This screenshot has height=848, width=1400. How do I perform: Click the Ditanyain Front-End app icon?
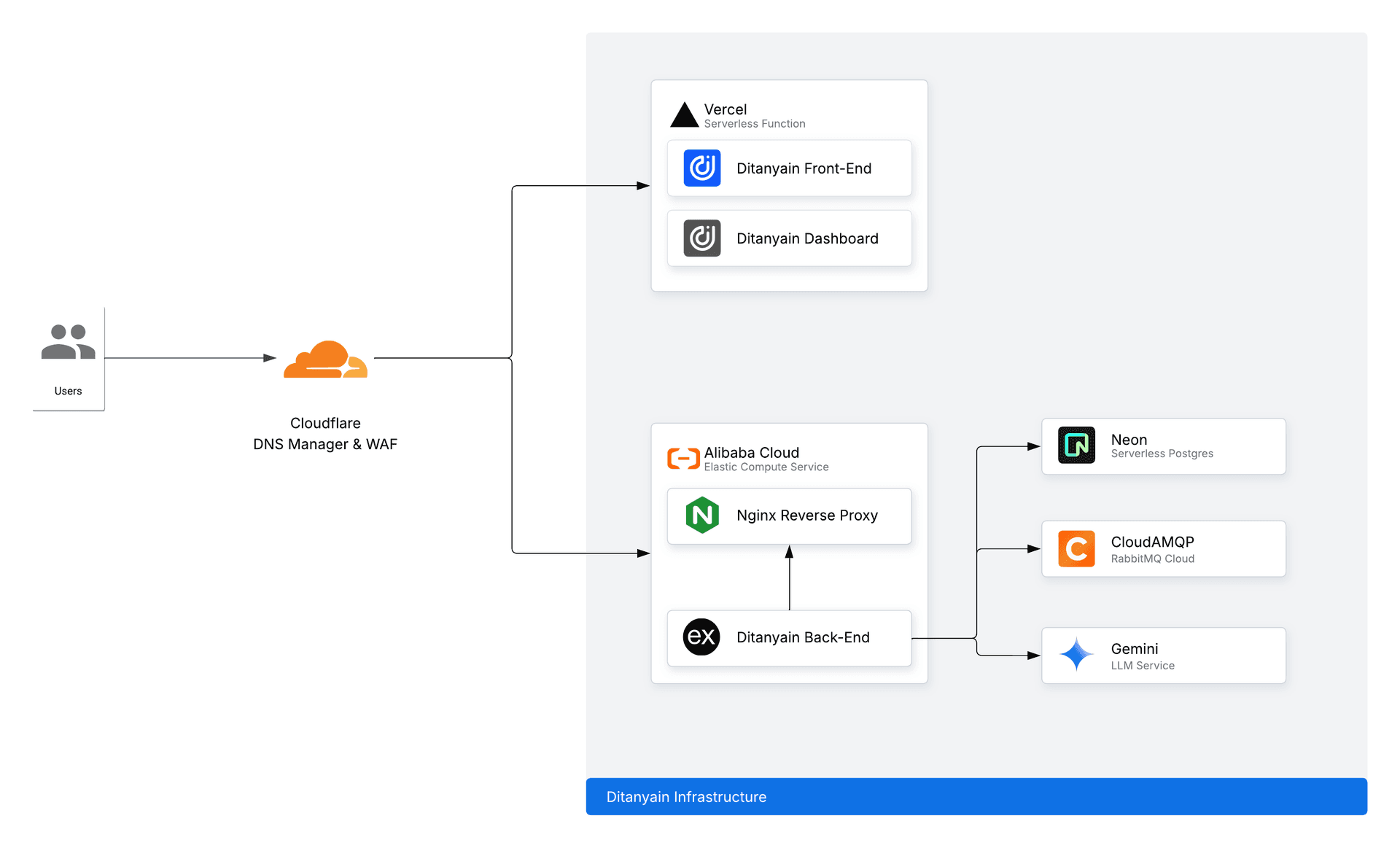pyautogui.click(x=701, y=168)
